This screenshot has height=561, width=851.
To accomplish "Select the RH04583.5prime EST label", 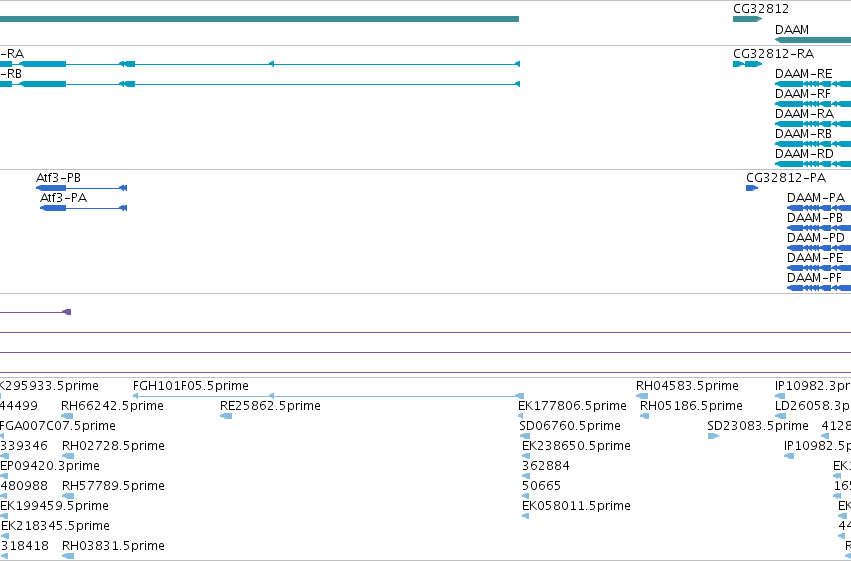I will click(687, 385).
